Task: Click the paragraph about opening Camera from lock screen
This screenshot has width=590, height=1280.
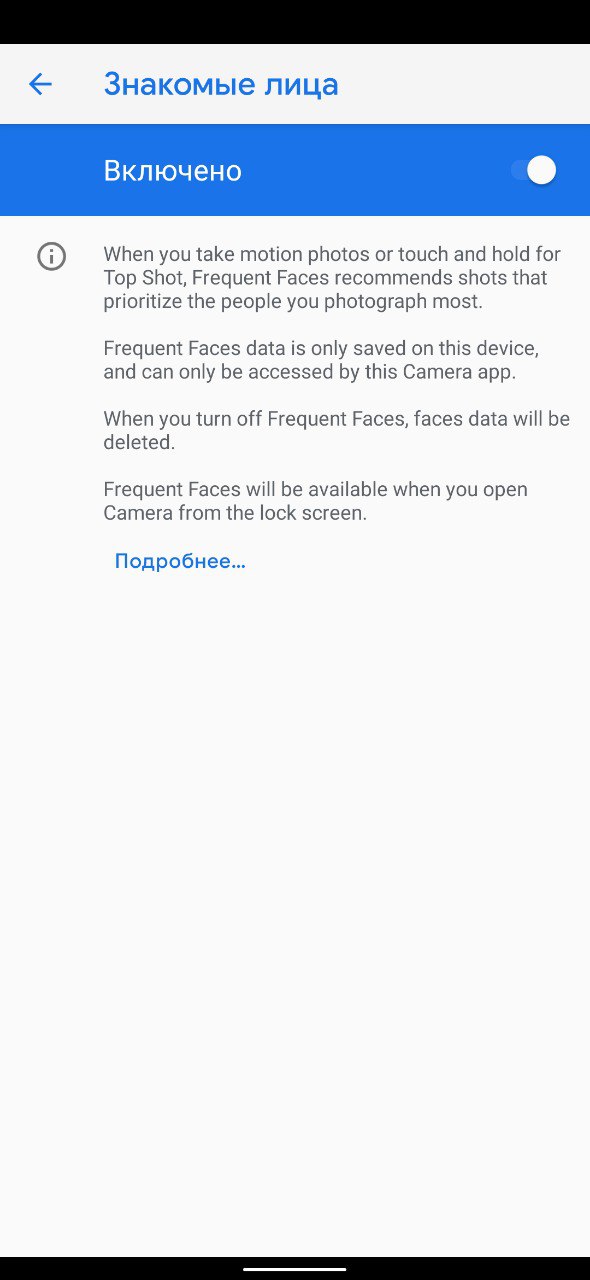Action: (315, 501)
